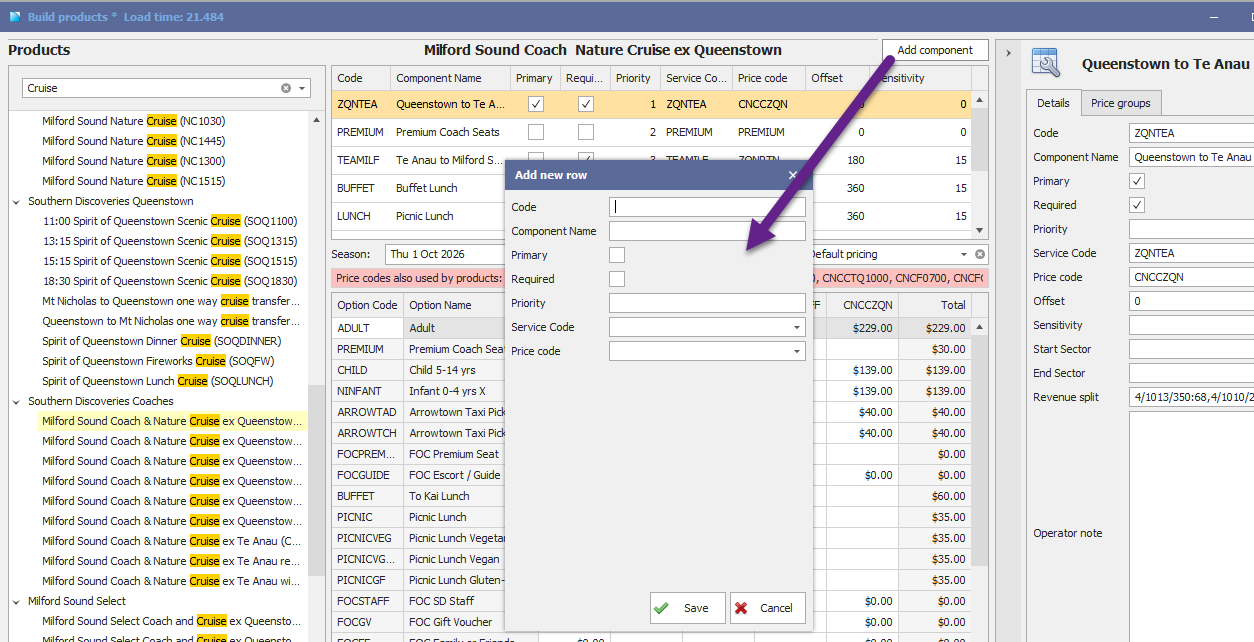The image size is (1254, 642).
Task: Click the green checkmark Save icon
Action: pyautogui.click(x=662, y=608)
